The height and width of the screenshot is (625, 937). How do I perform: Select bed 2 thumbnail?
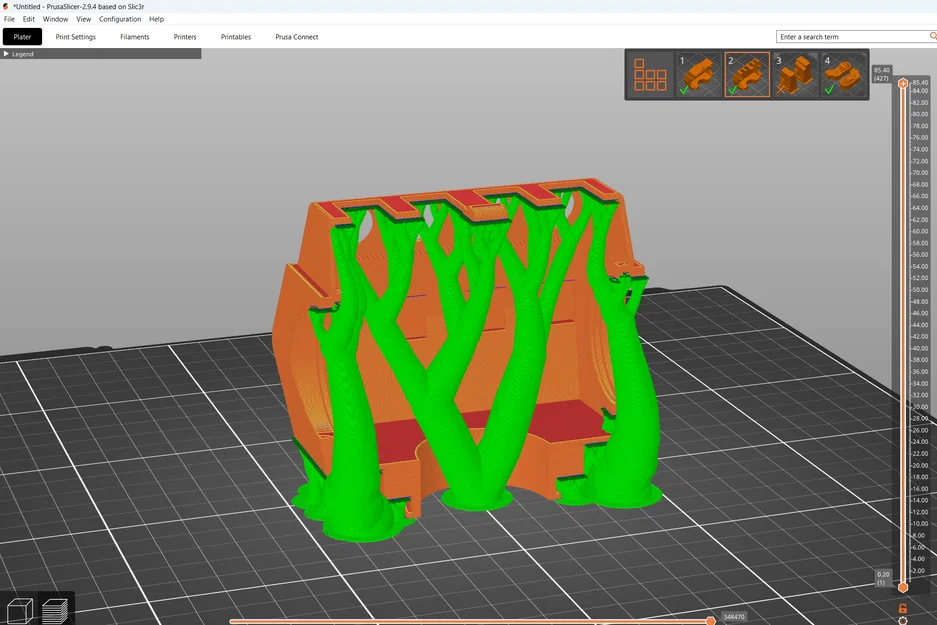(x=747, y=75)
